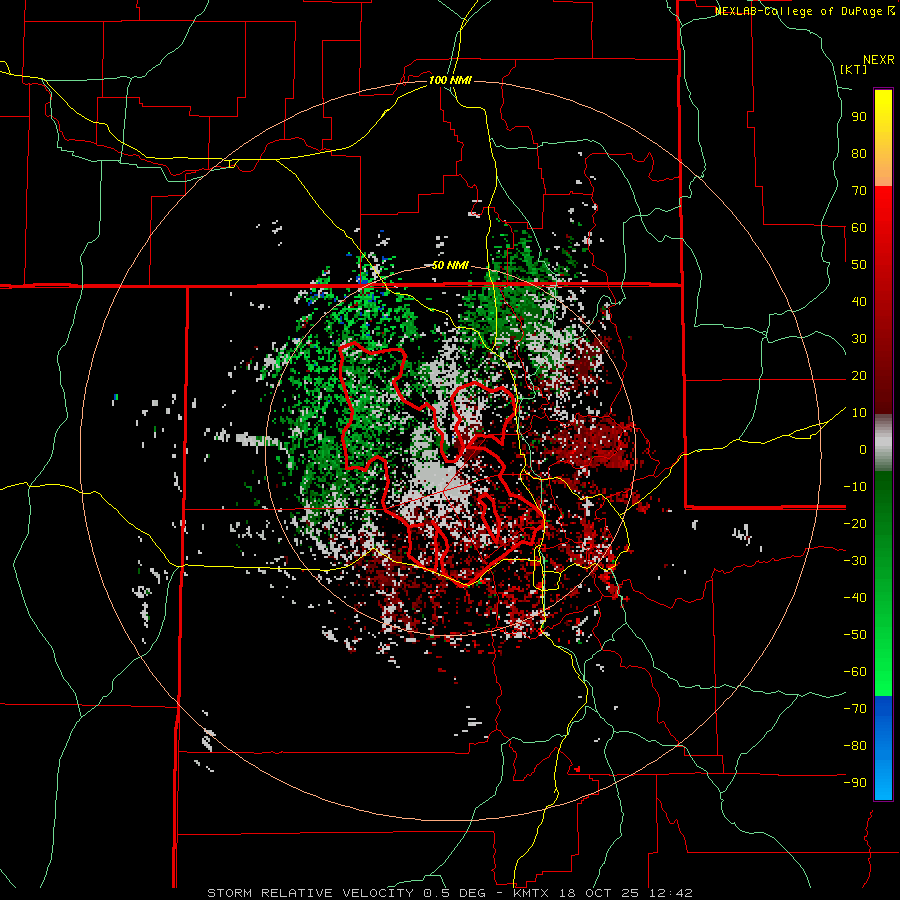The height and width of the screenshot is (900, 900).
Task: Click the -20 value on the velocity scale
Action: click(855, 523)
